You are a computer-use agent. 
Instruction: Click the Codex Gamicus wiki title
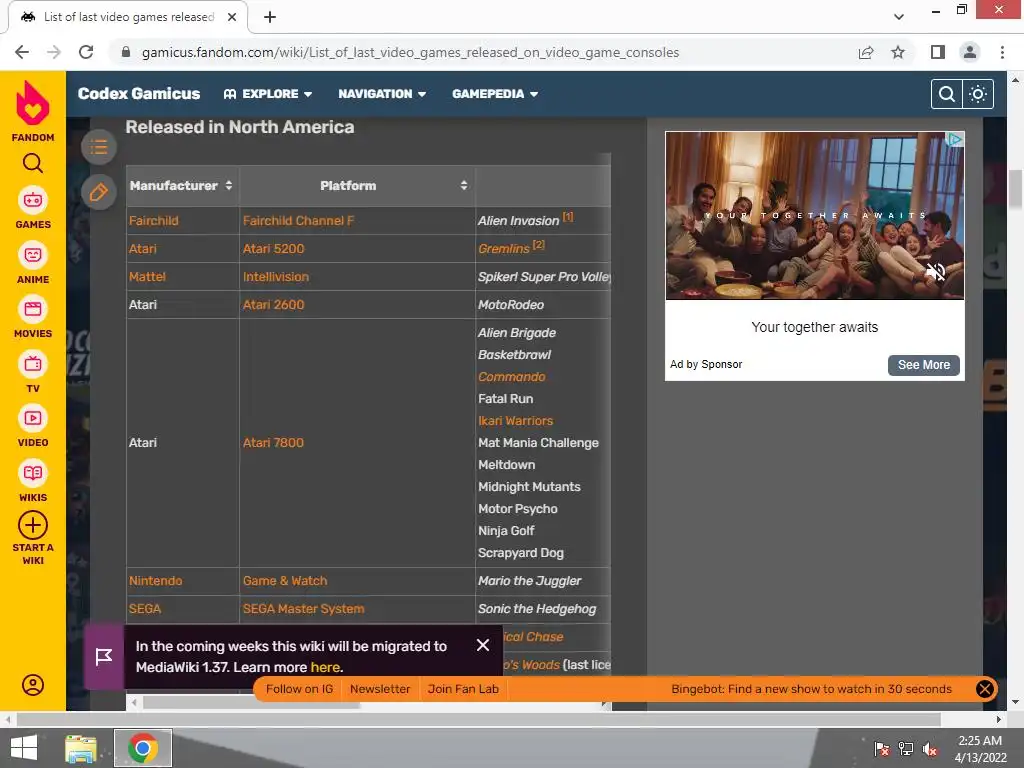coord(139,93)
